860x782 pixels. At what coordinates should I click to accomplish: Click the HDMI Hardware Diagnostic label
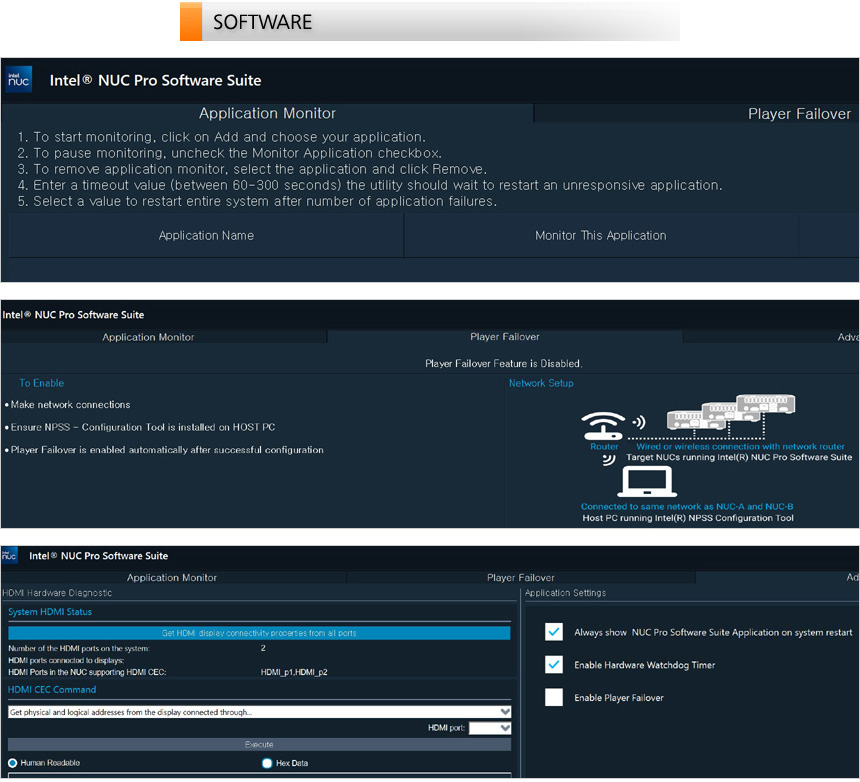(x=57, y=593)
